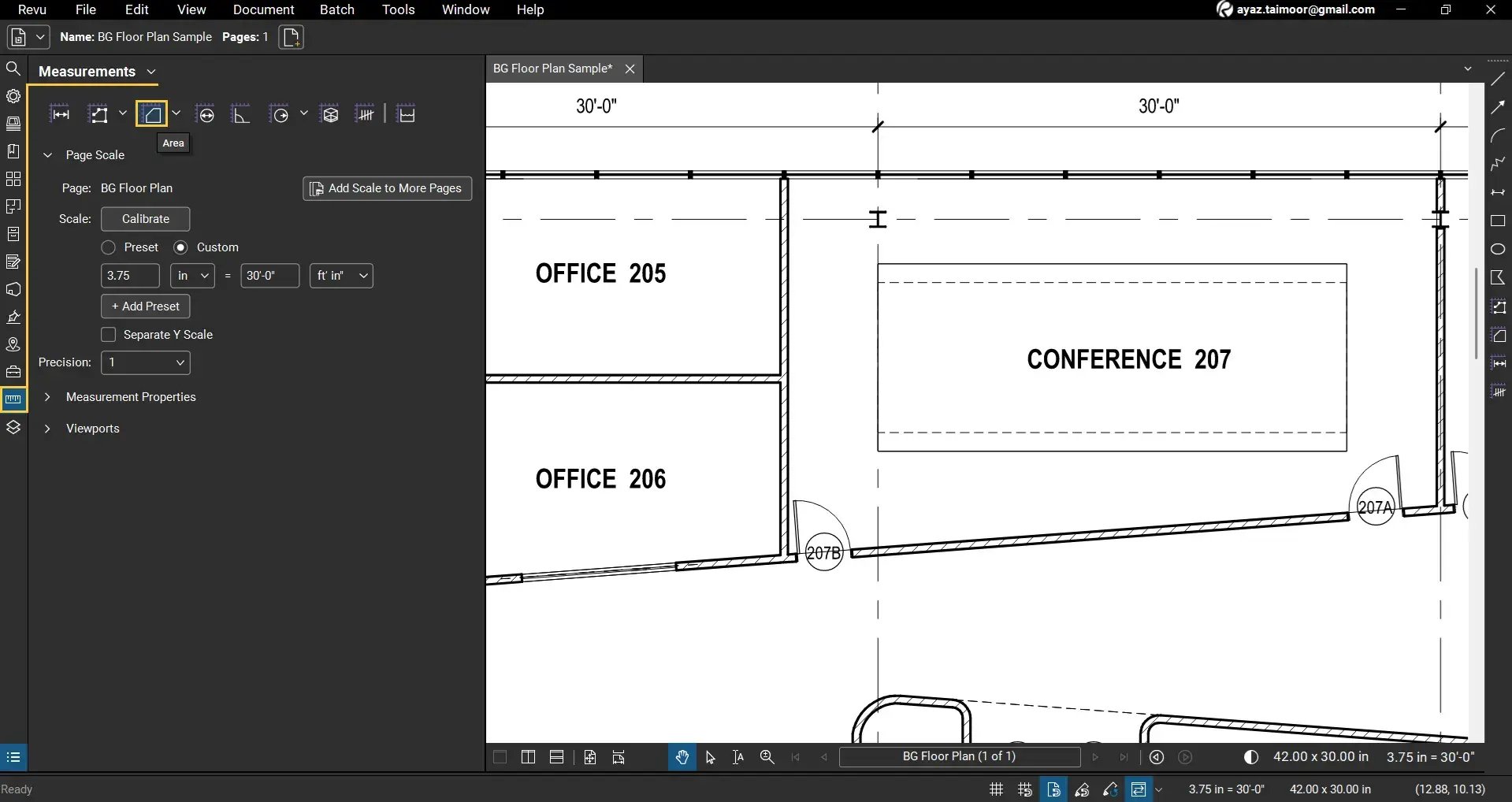Select the Diameter measurement tool

point(206,114)
